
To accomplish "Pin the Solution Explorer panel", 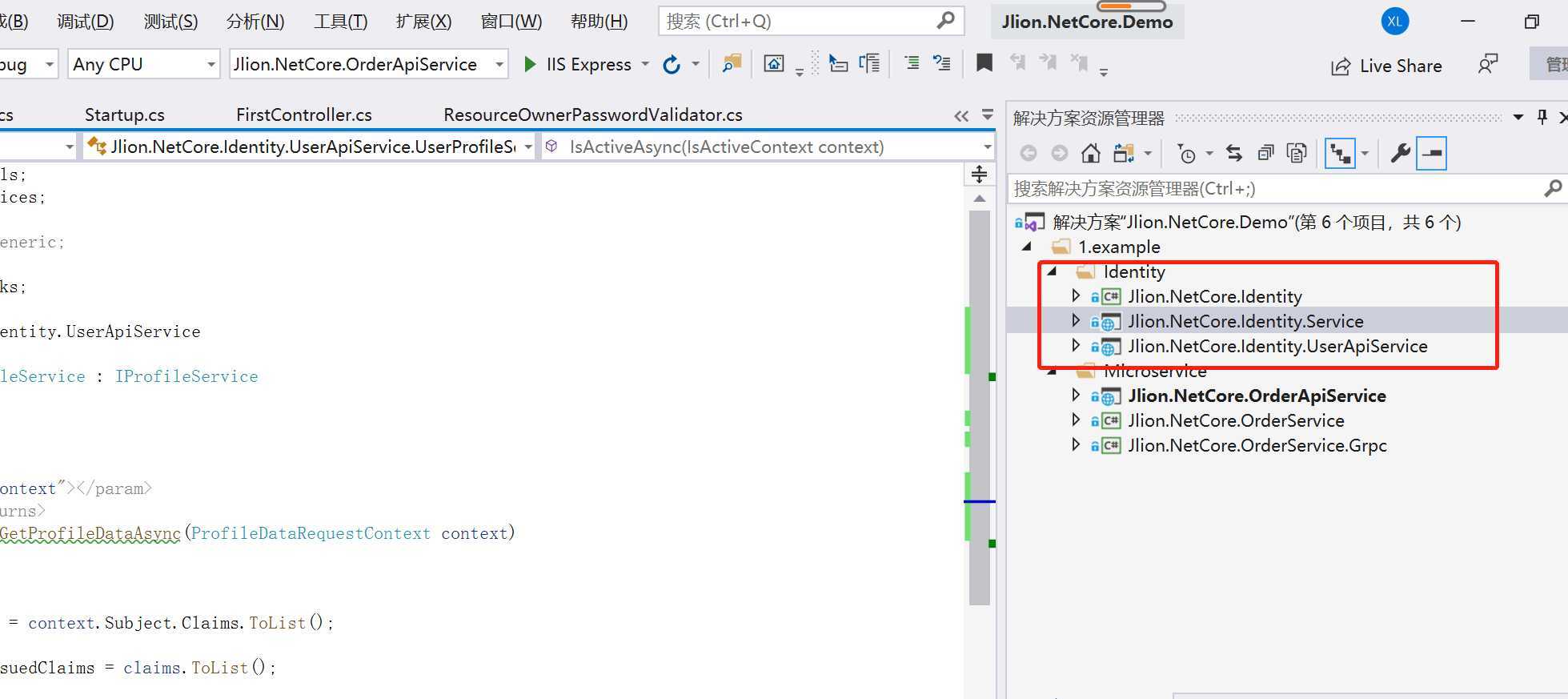I will point(1542,118).
